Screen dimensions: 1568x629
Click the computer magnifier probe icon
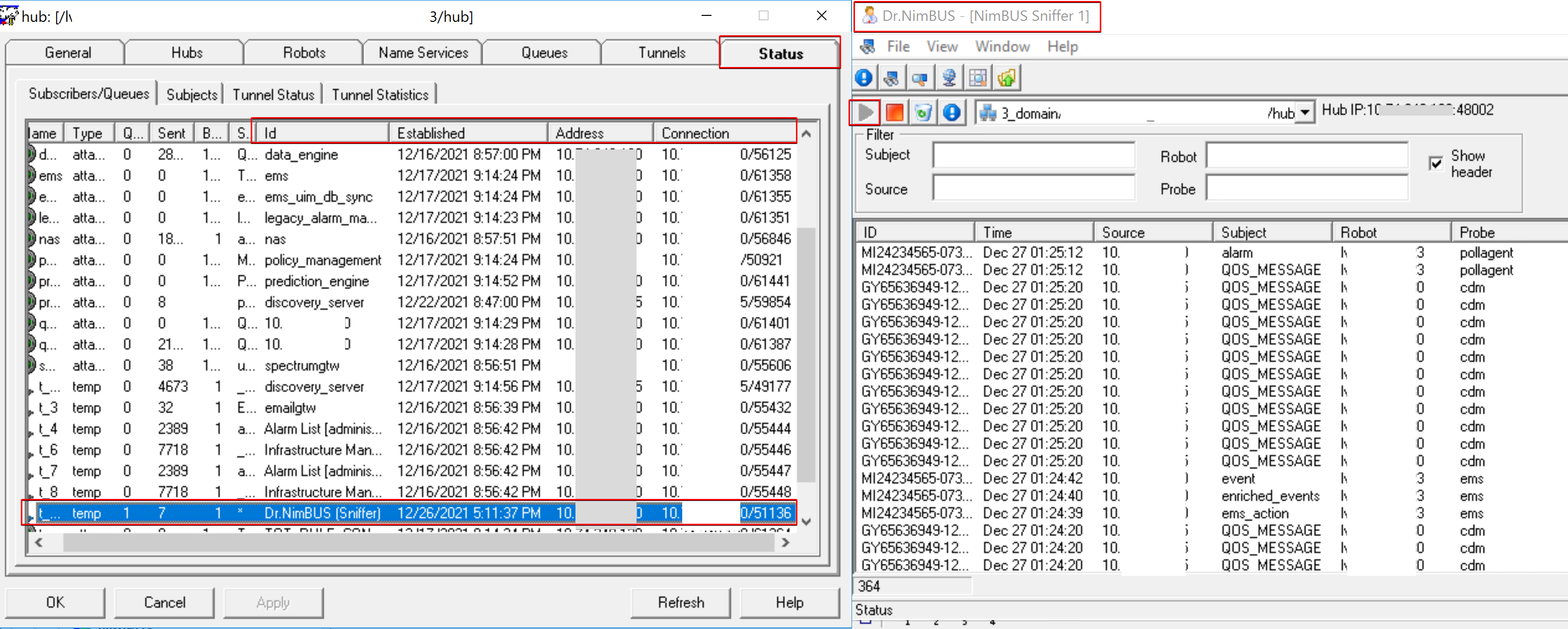coord(920,78)
